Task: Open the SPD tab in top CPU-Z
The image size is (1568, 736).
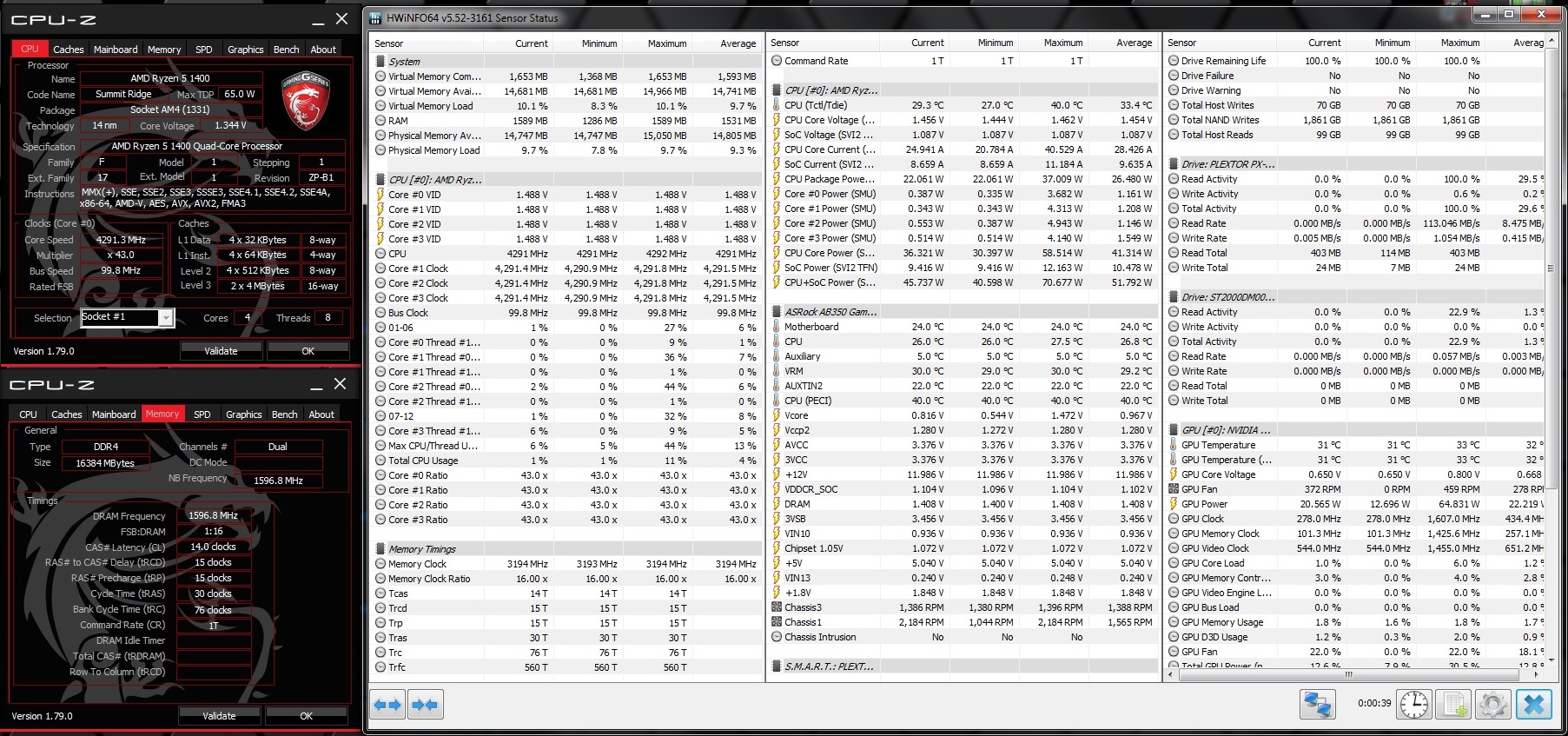Action: pos(204,50)
